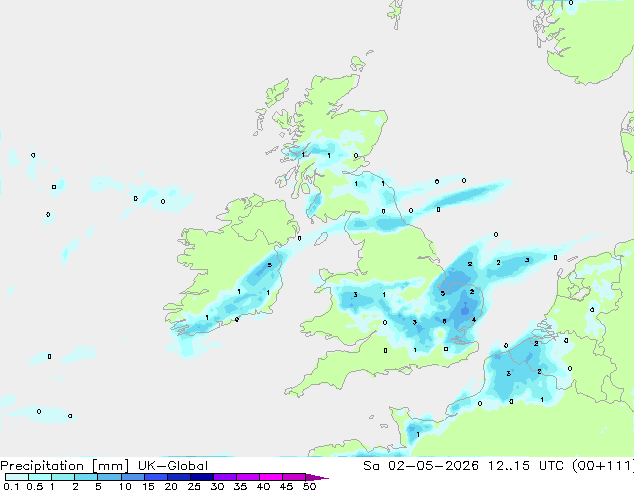Screen dimensions: 634x490
Task: Click the 30–35 mm purple legend swatch
Action: coord(225,477)
